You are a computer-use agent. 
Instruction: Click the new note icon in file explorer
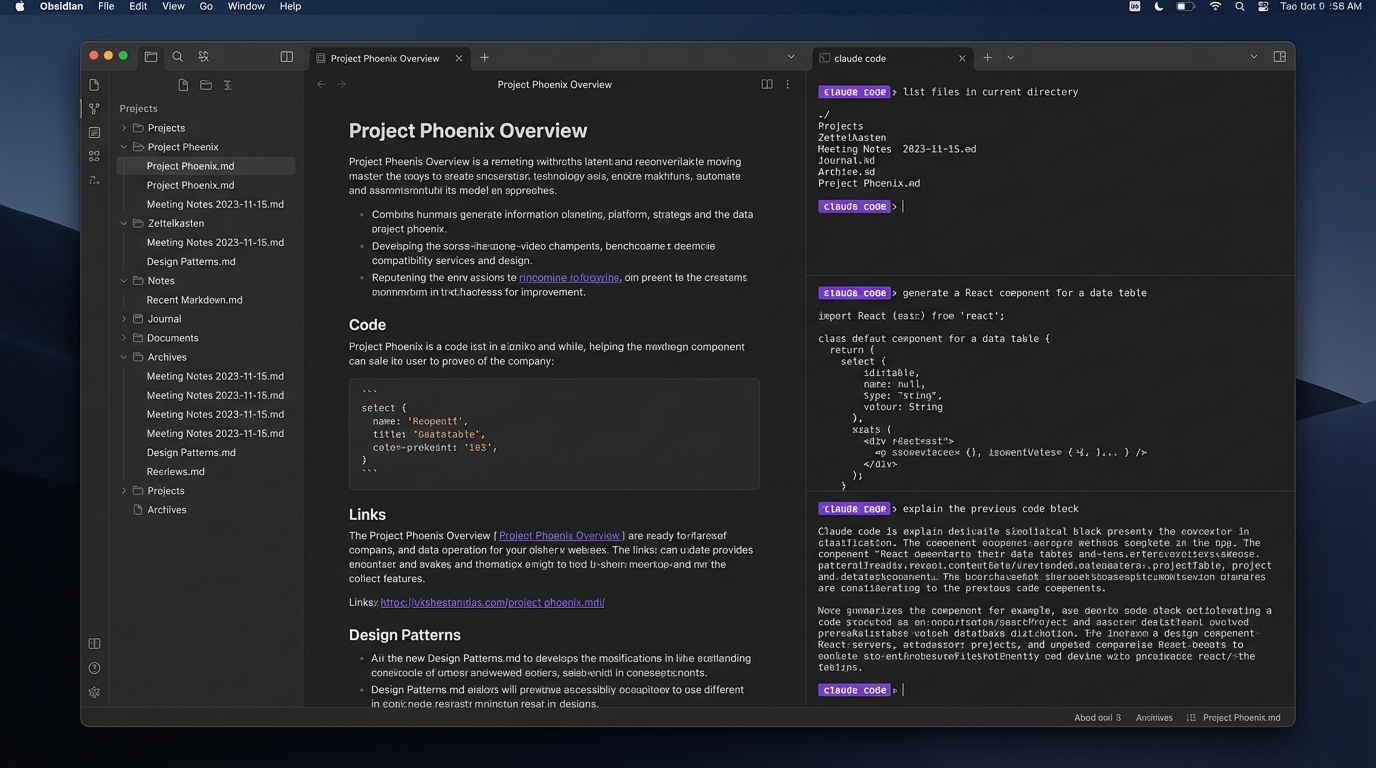tap(183, 85)
